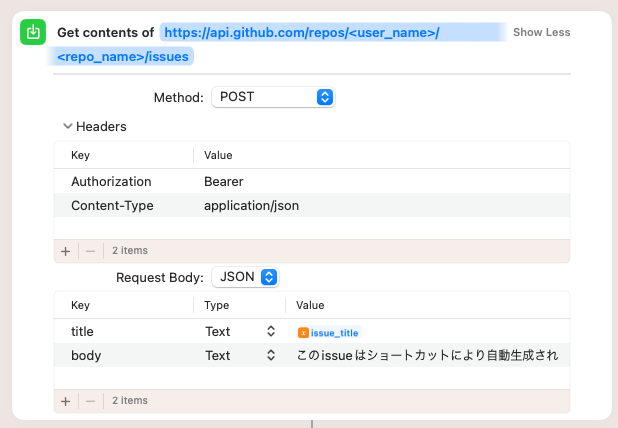Select the body key cell

86,355
